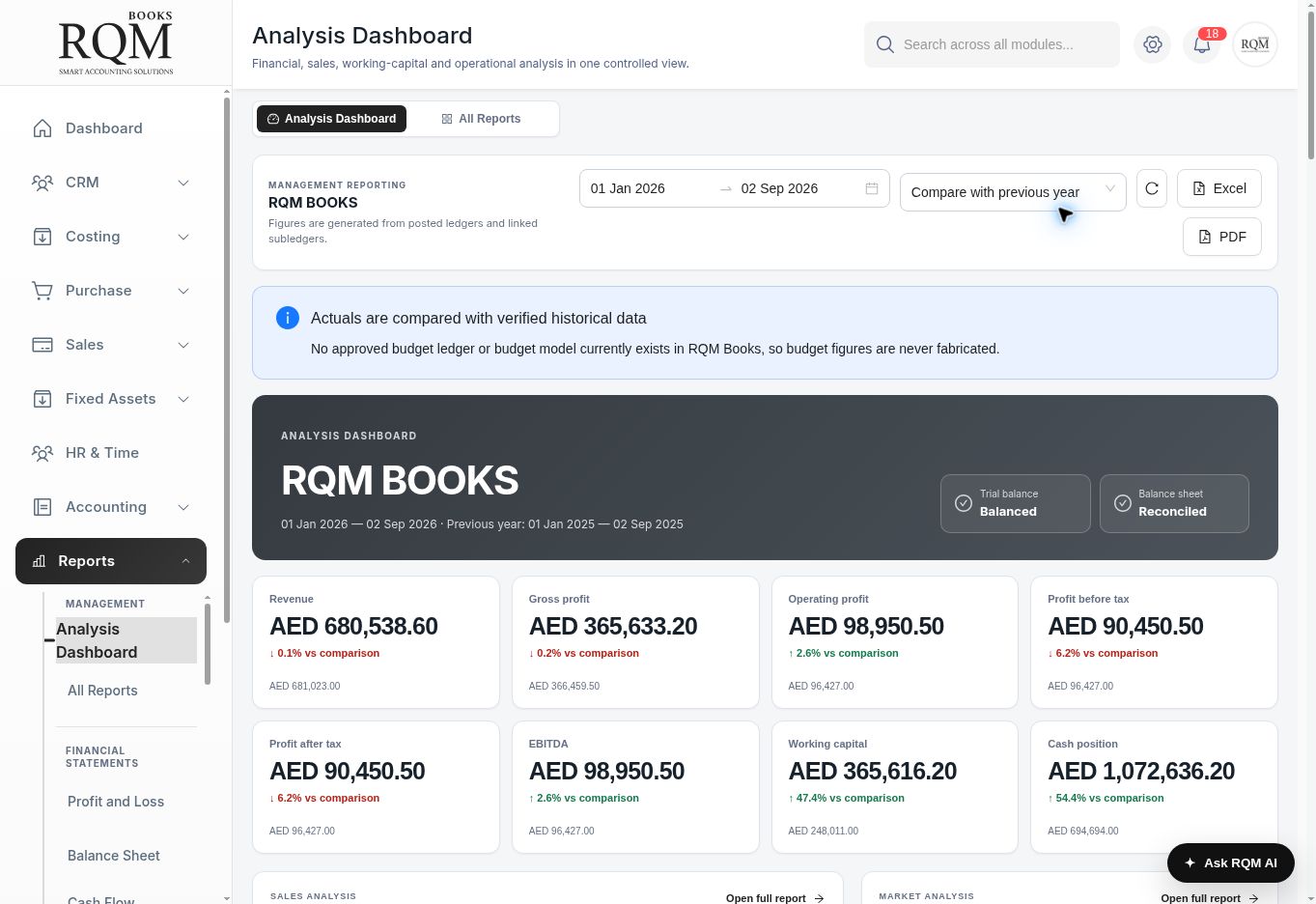The image size is (1316, 904).
Task: Click the Working capital AED 365,616.20 card
Action: coord(895,787)
